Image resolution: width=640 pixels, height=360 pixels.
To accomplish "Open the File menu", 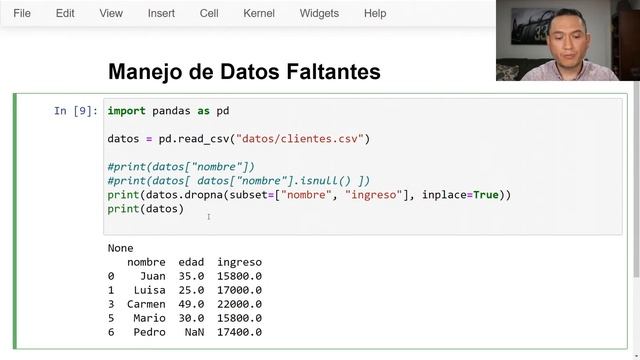I will click(22, 13).
